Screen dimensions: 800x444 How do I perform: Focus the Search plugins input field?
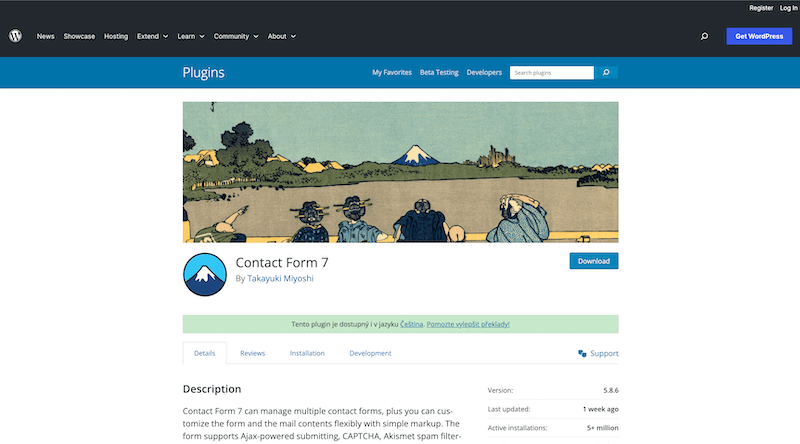(x=552, y=72)
